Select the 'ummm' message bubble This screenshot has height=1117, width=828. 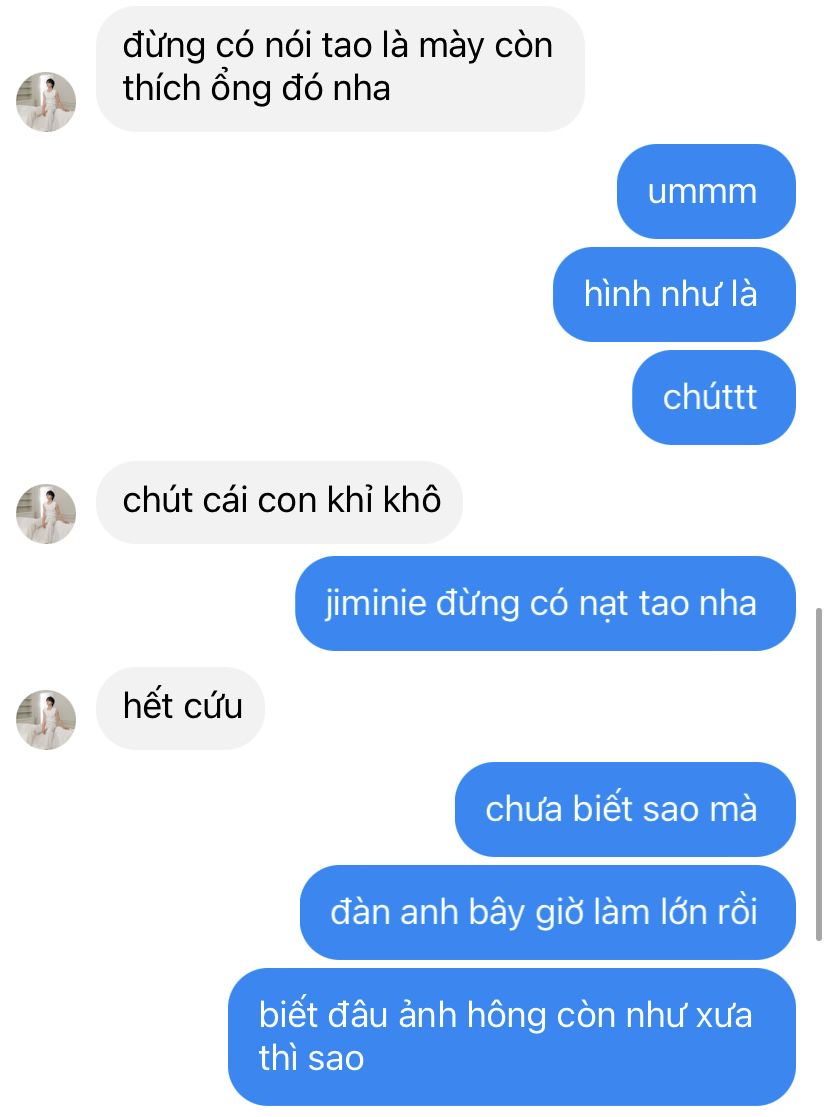[x=705, y=192]
